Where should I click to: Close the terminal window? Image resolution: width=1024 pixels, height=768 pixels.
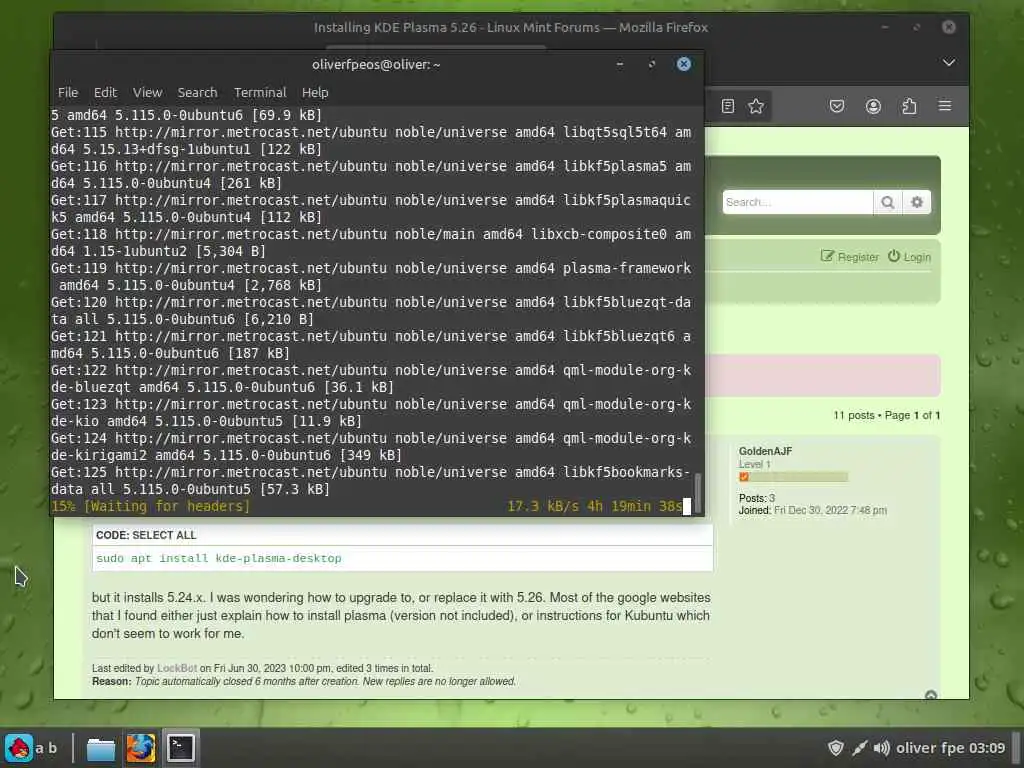[684, 64]
